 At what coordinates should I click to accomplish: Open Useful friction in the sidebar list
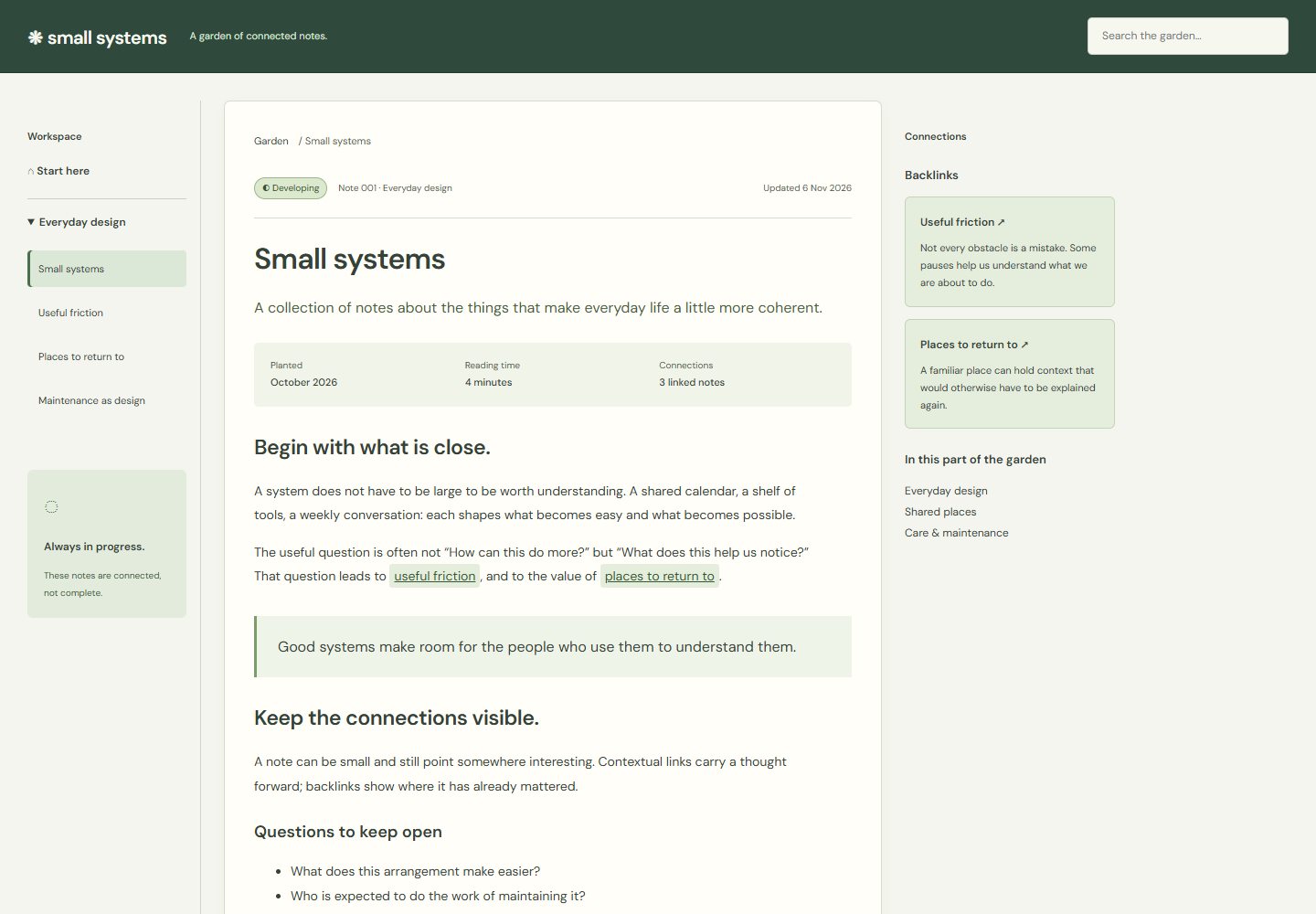coord(107,313)
